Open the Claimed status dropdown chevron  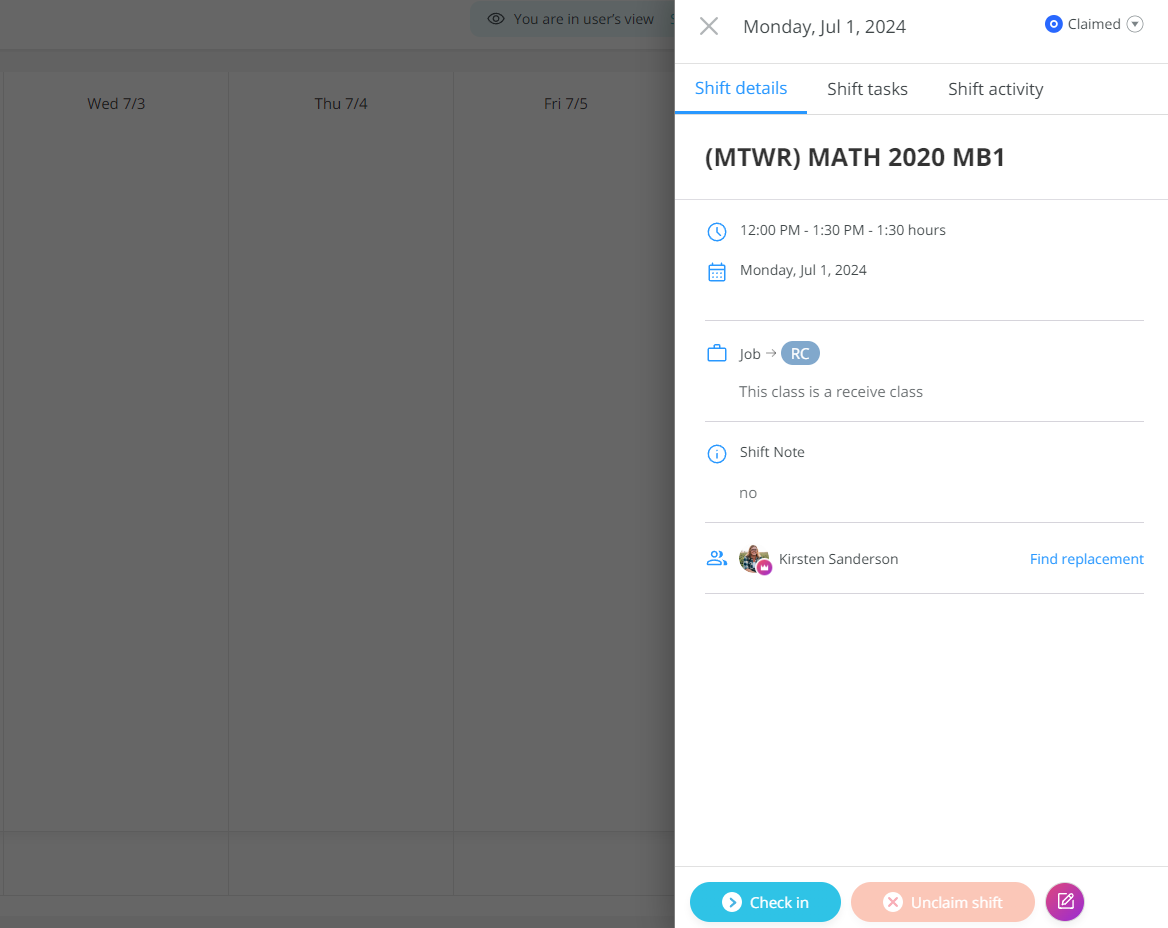pyautogui.click(x=1136, y=23)
